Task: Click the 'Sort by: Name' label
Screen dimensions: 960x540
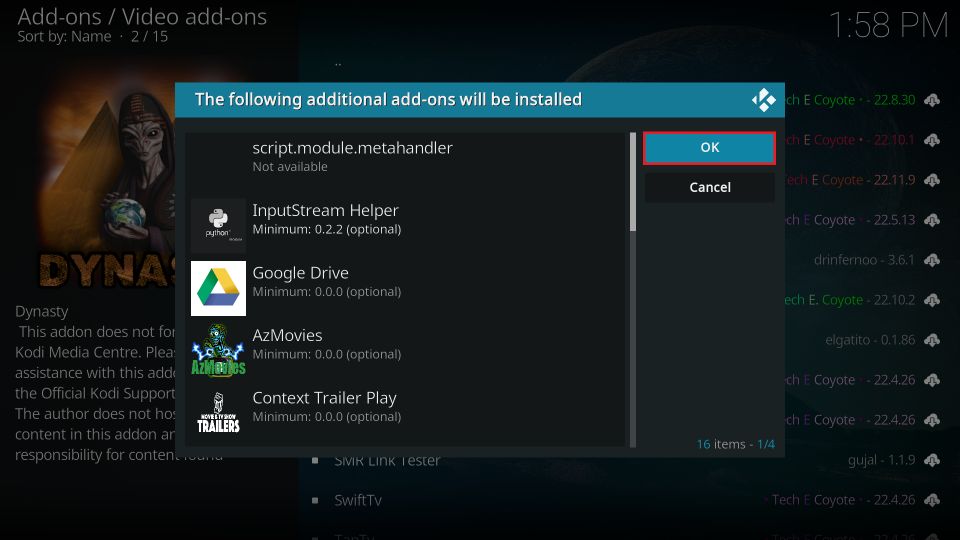Action: (x=64, y=37)
